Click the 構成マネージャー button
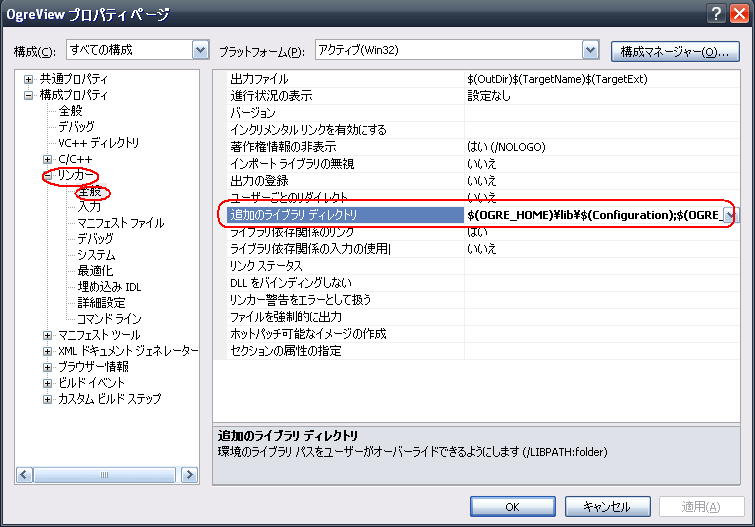This screenshot has width=755, height=527. [x=675, y=51]
